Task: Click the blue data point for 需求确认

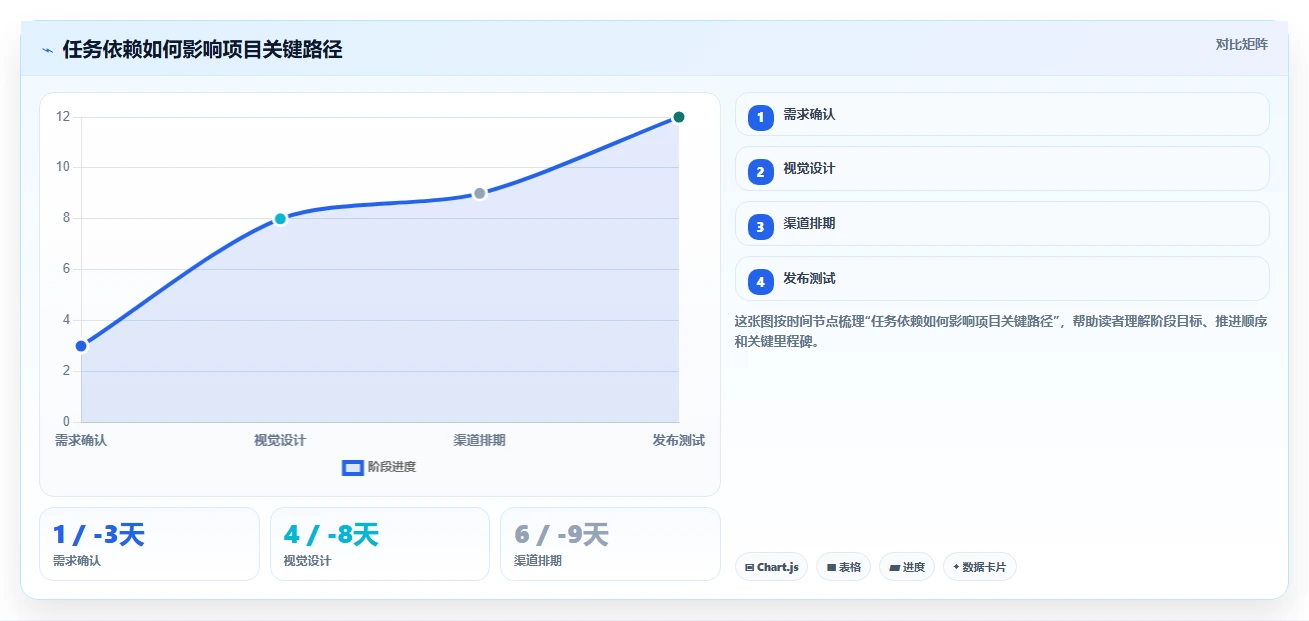Action: pos(81,346)
